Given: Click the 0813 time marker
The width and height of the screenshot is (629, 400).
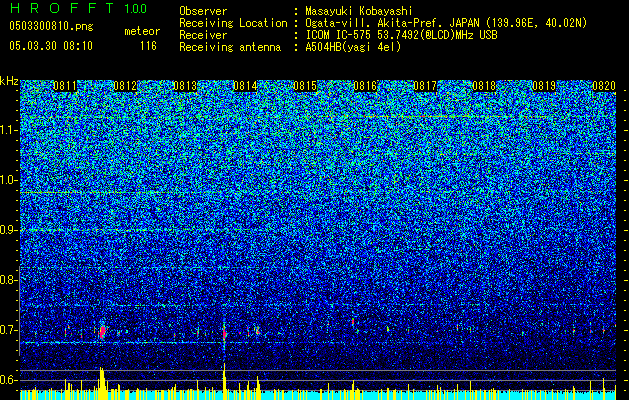Looking at the screenshot, I should coord(185,86).
